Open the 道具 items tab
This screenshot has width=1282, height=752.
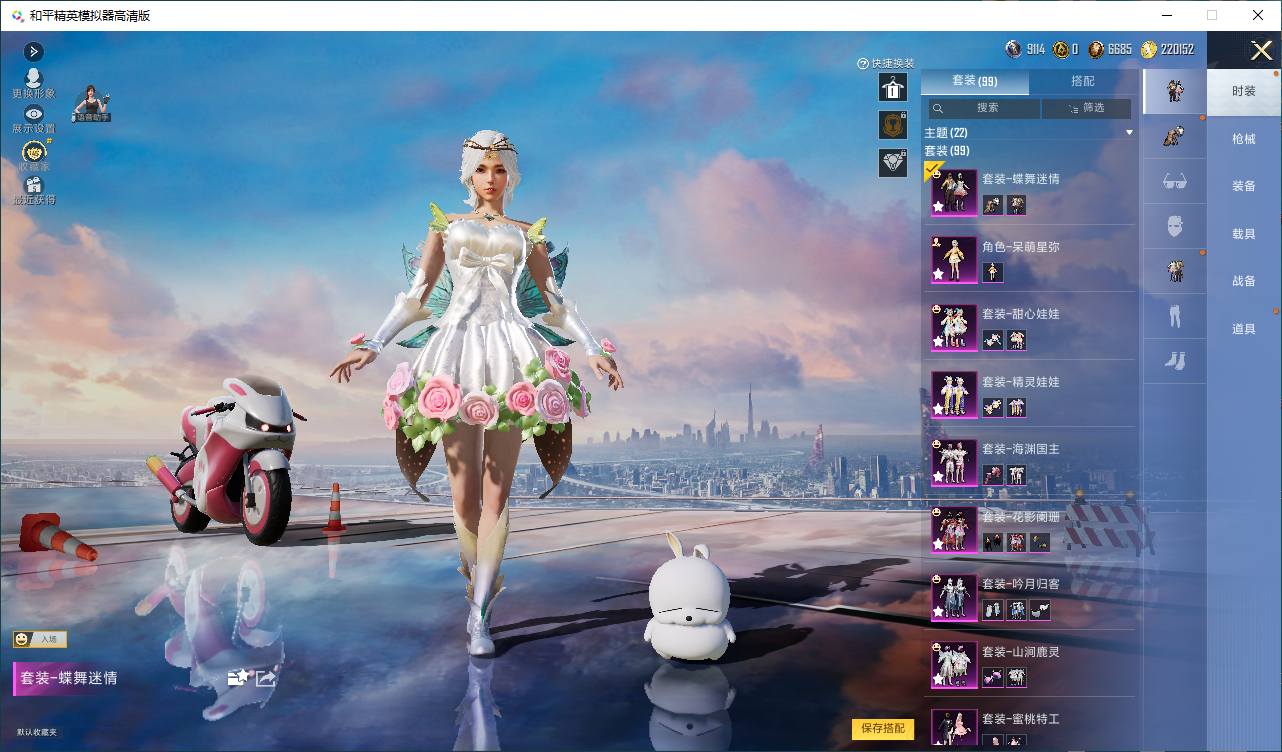click(1244, 328)
